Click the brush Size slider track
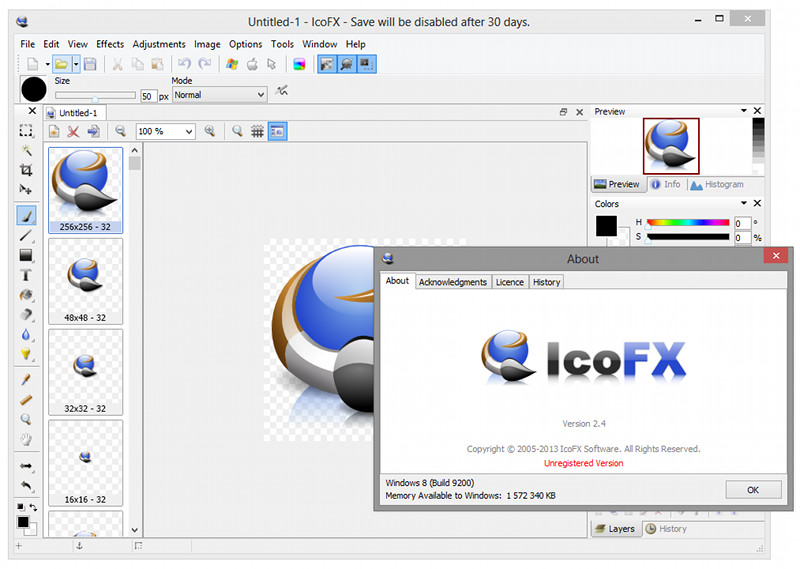 95,95
